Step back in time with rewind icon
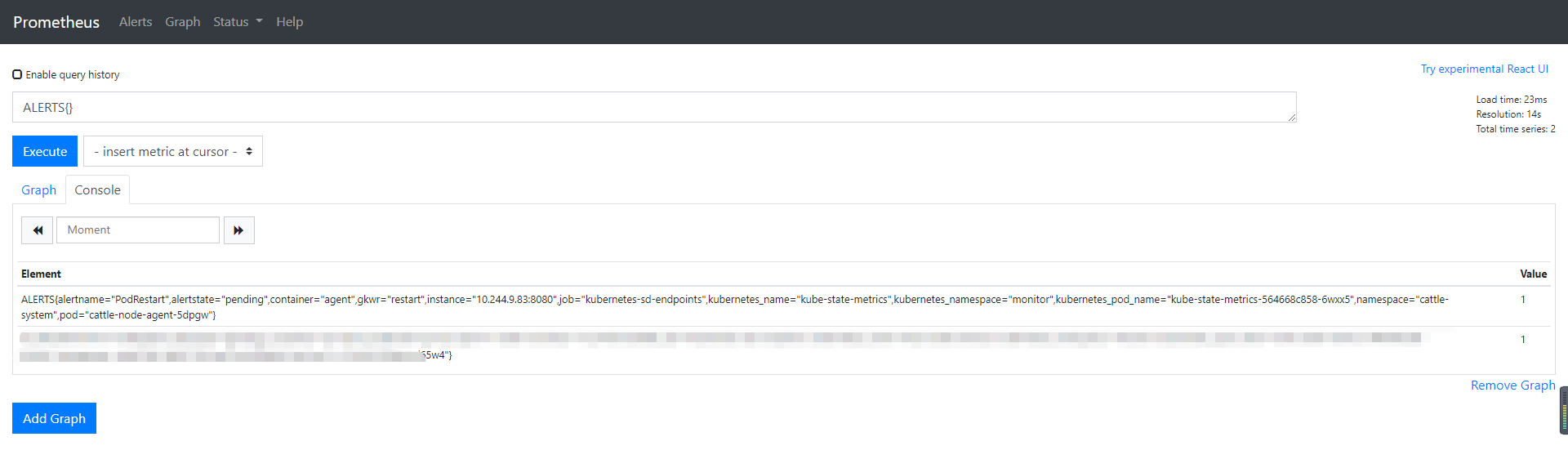 click(38, 230)
